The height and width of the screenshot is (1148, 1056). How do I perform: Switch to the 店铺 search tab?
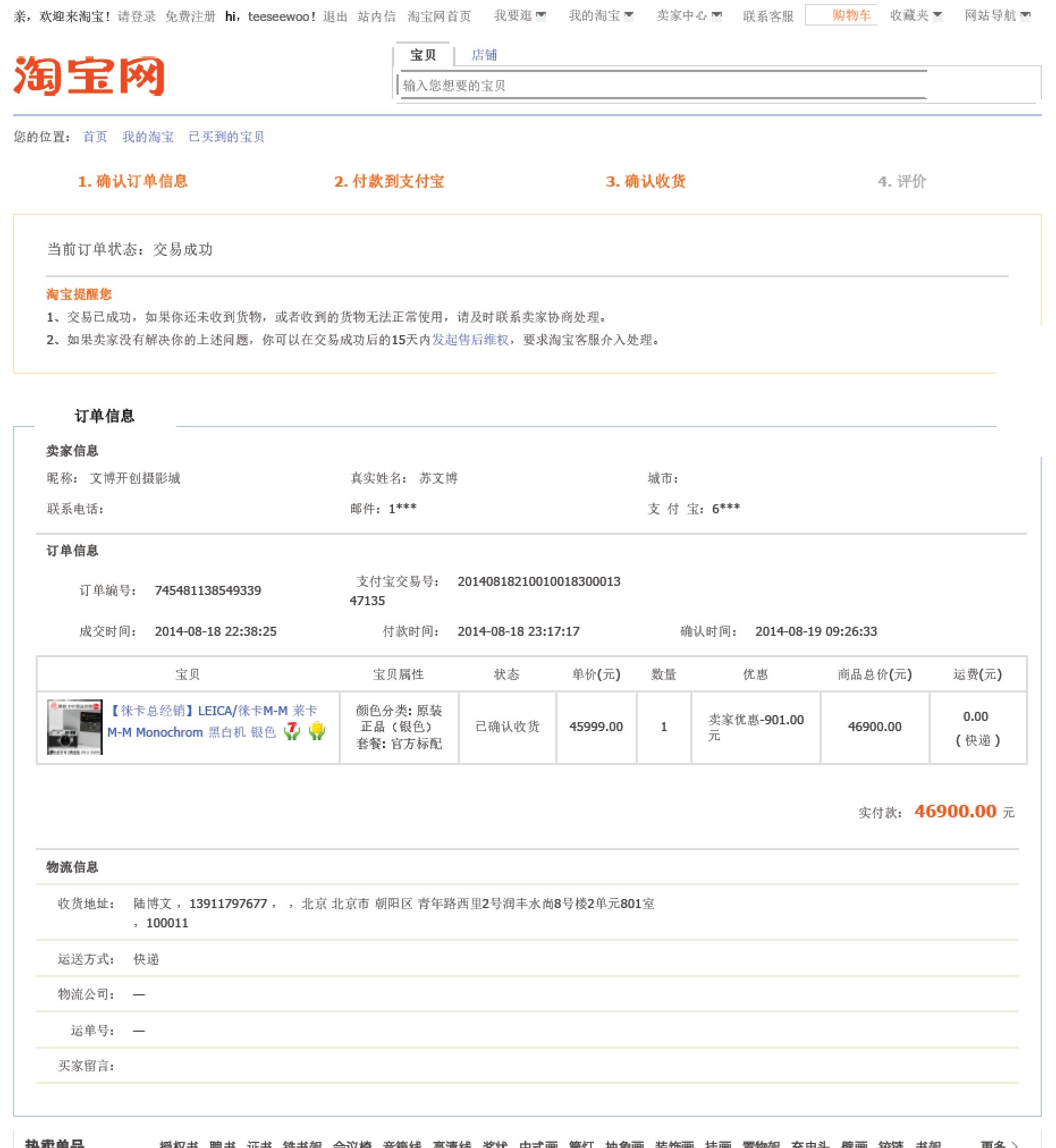484,56
